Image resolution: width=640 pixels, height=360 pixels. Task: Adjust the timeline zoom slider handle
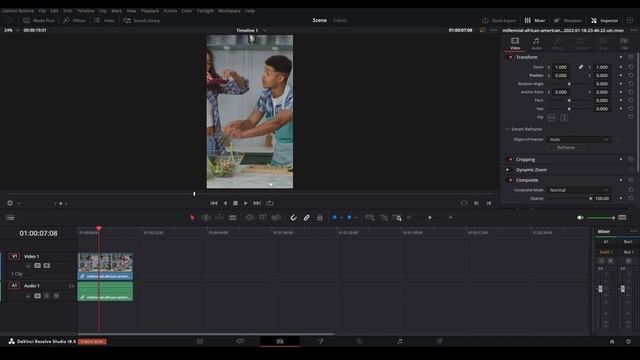click(x=429, y=218)
